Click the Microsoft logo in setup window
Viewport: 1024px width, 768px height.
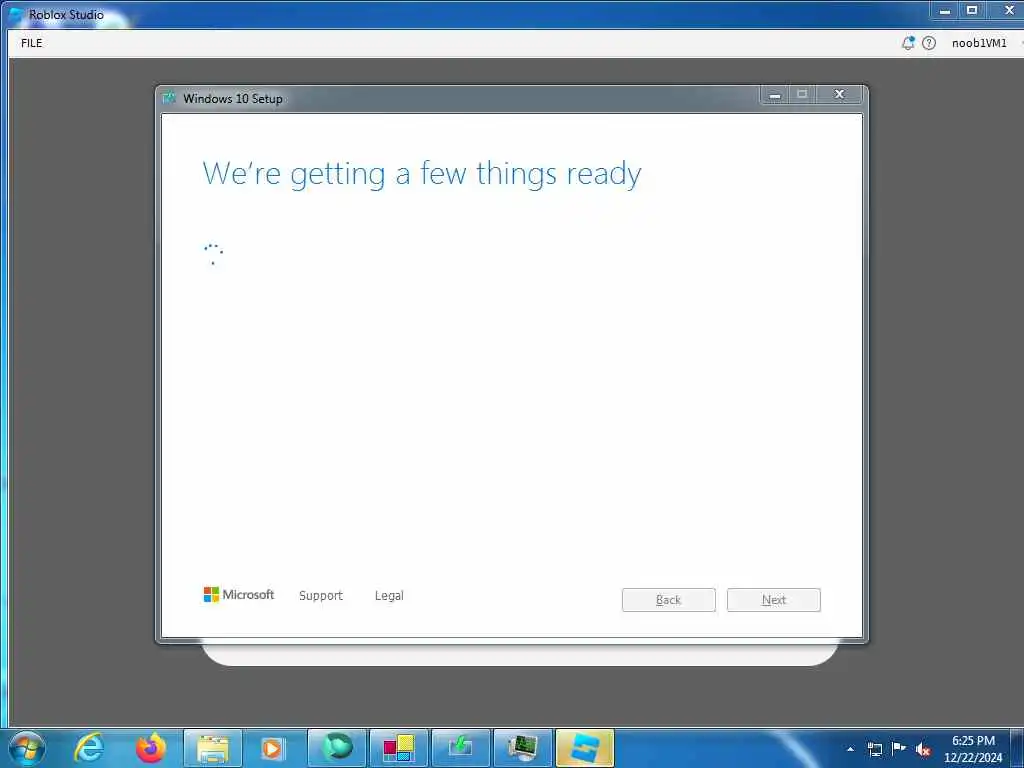tap(239, 594)
